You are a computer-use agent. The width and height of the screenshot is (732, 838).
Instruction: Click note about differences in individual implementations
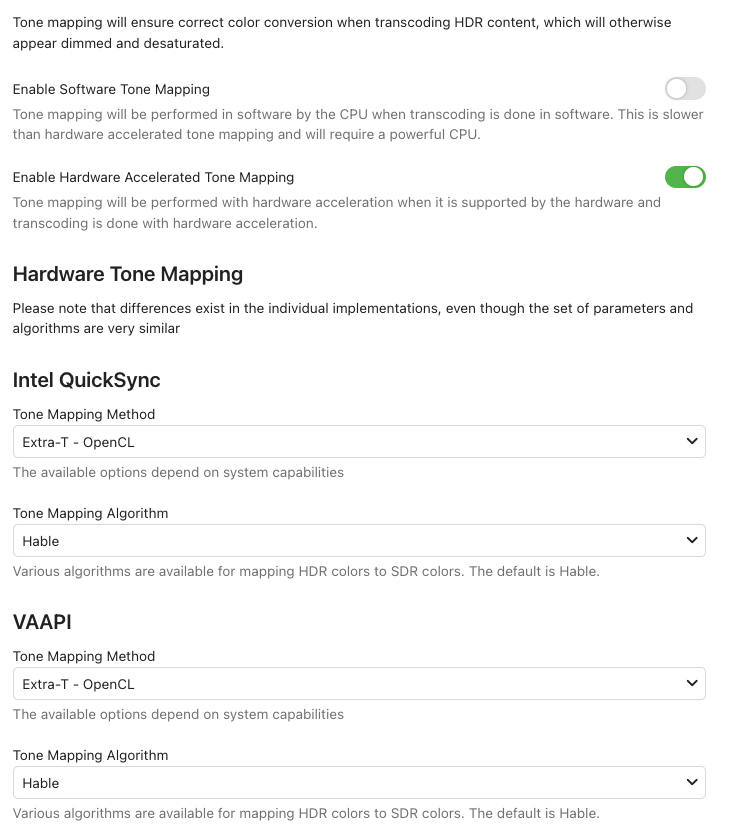[353, 318]
